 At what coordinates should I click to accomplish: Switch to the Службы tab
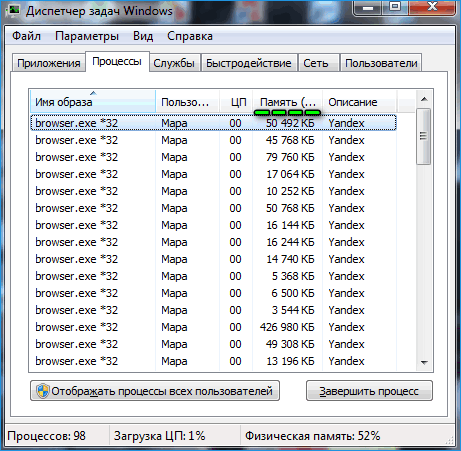point(174,63)
